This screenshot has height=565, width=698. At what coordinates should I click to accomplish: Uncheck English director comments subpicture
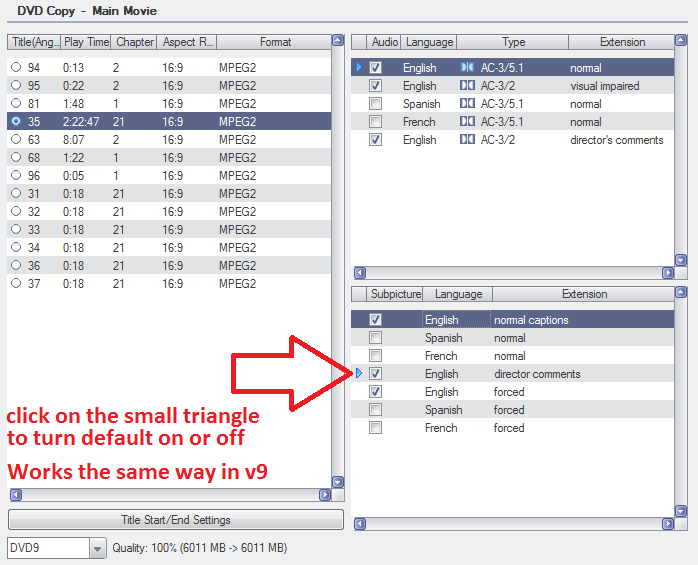[x=375, y=374]
